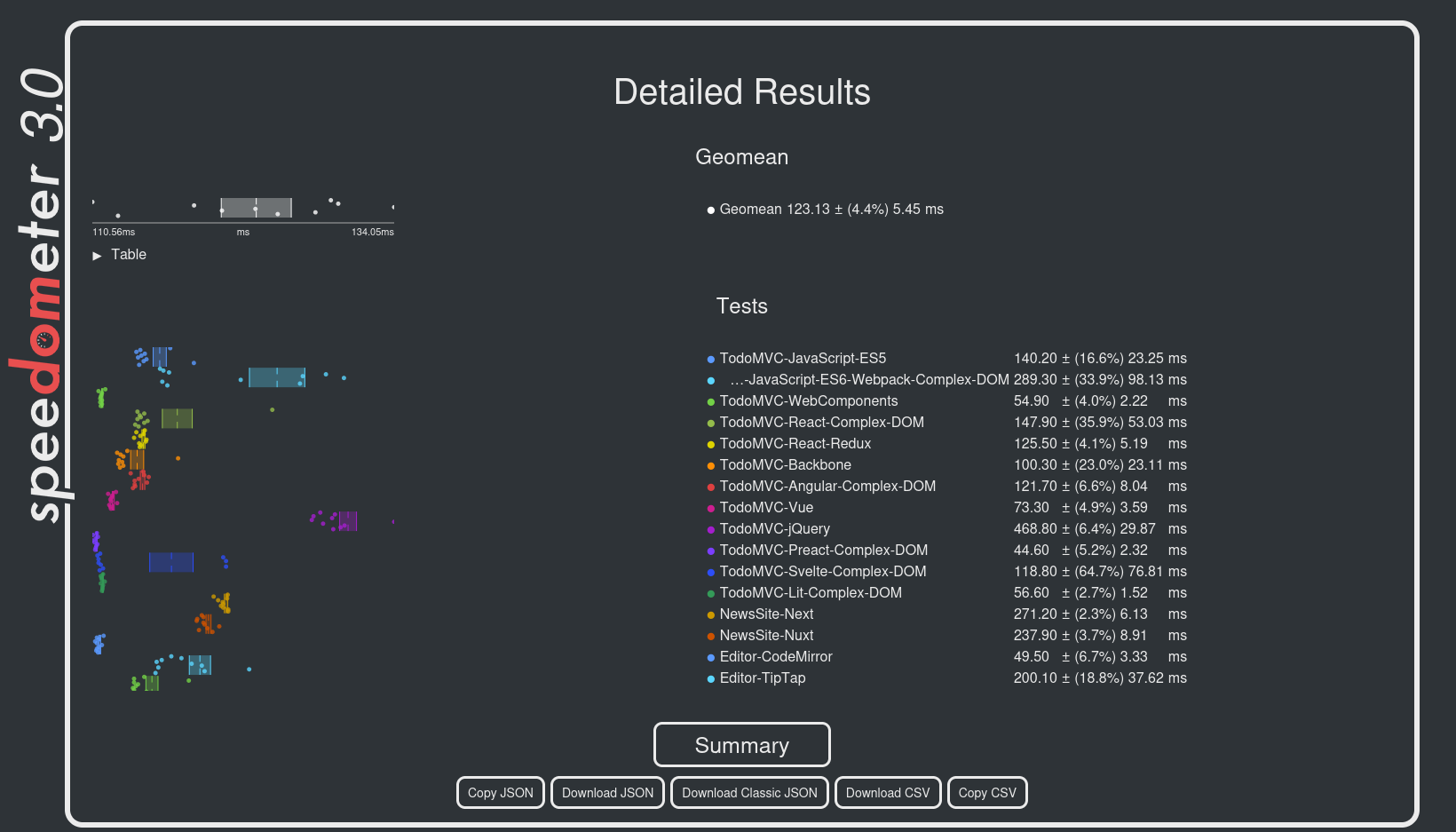Image resolution: width=1456 pixels, height=832 pixels.
Task: Click Download JSON button
Action: pyautogui.click(x=607, y=793)
